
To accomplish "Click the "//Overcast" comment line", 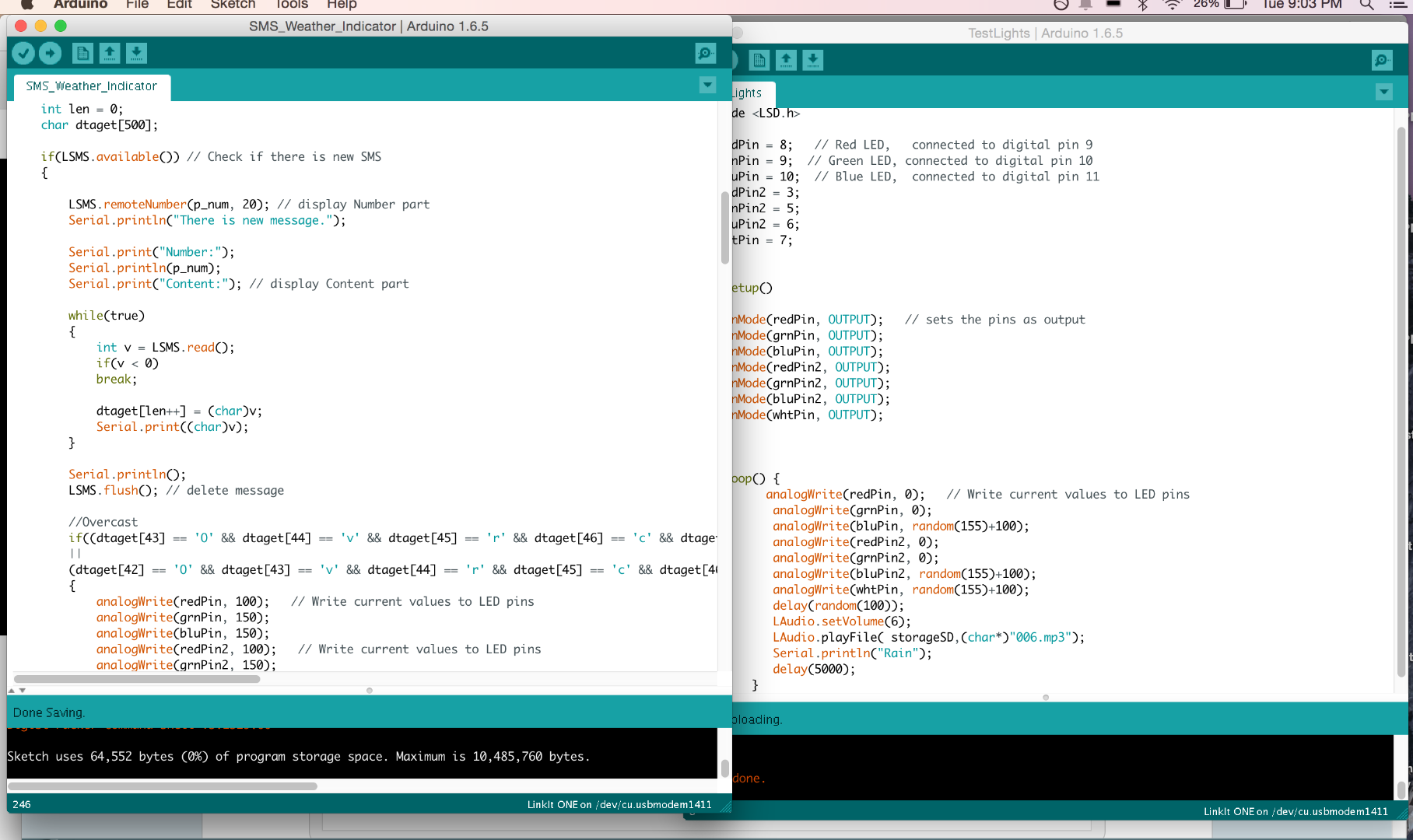I will pos(103,522).
